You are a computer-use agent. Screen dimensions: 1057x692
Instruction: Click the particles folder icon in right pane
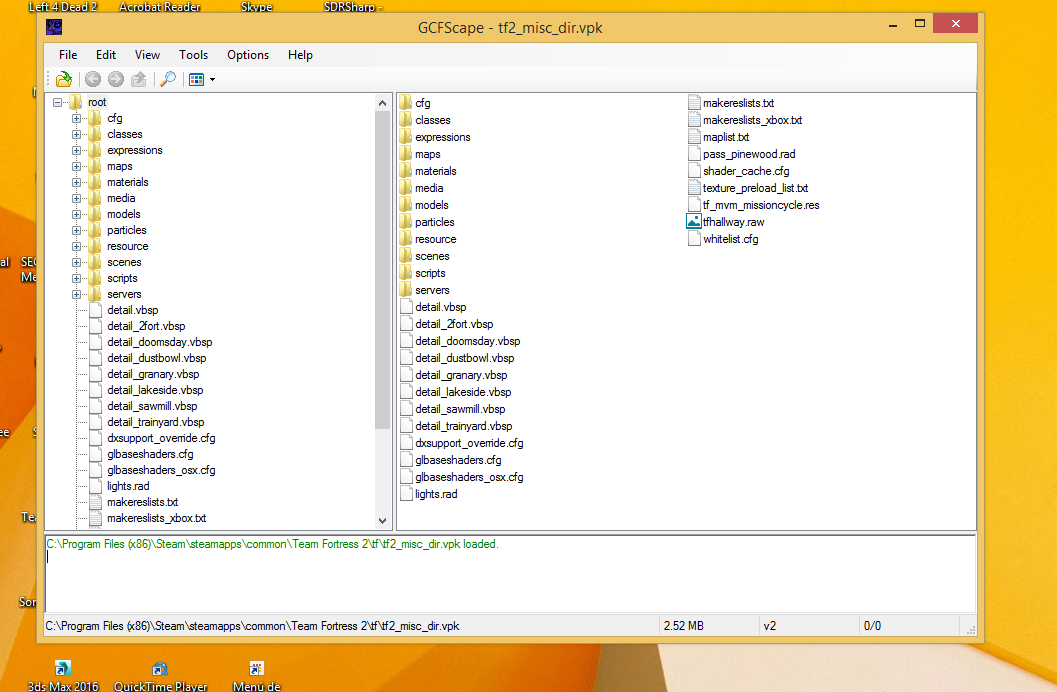[x=405, y=222]
